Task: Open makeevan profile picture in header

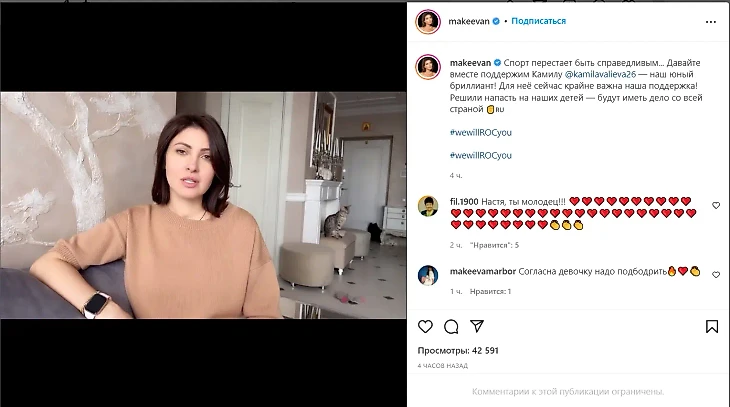Action: tap(428, 21)
